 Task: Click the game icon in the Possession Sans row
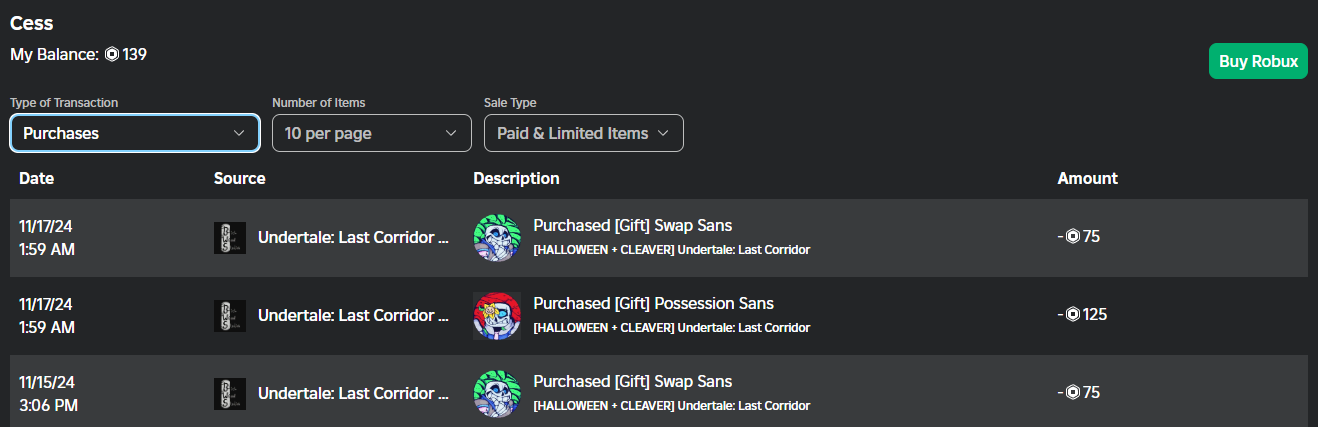(x=230, y=316)
